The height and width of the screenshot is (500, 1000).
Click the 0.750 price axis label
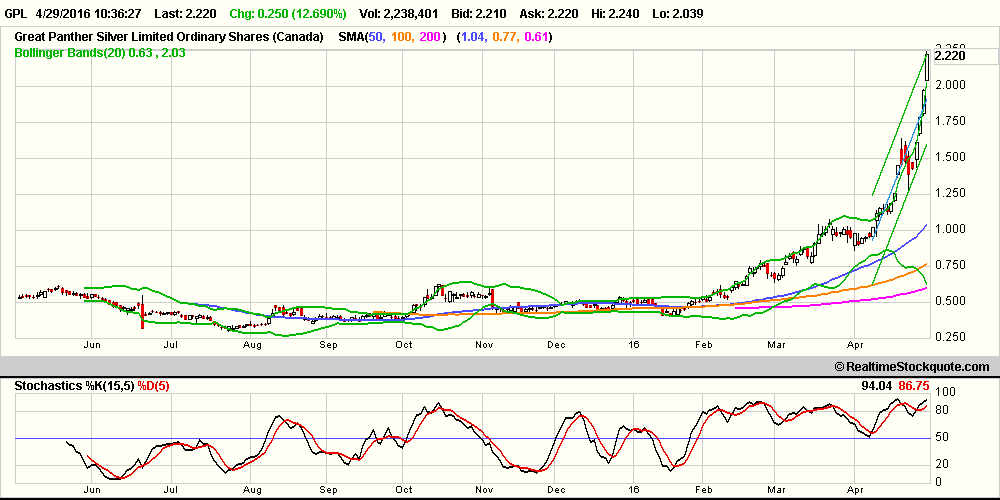(x=949, y=265)
